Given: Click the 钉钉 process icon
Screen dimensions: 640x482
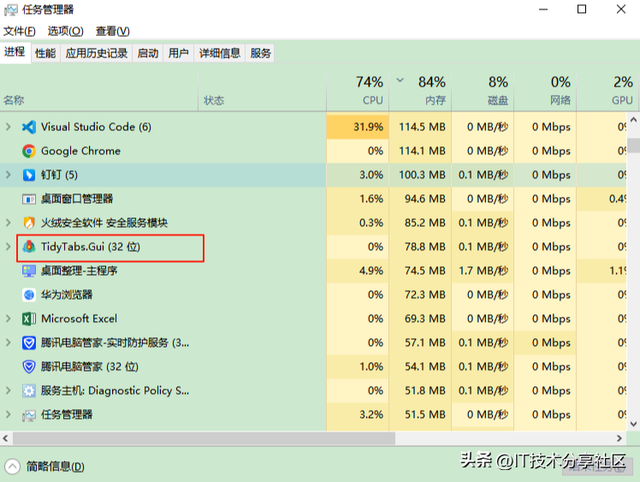Looking at the screenshot, I should [29, 175].
